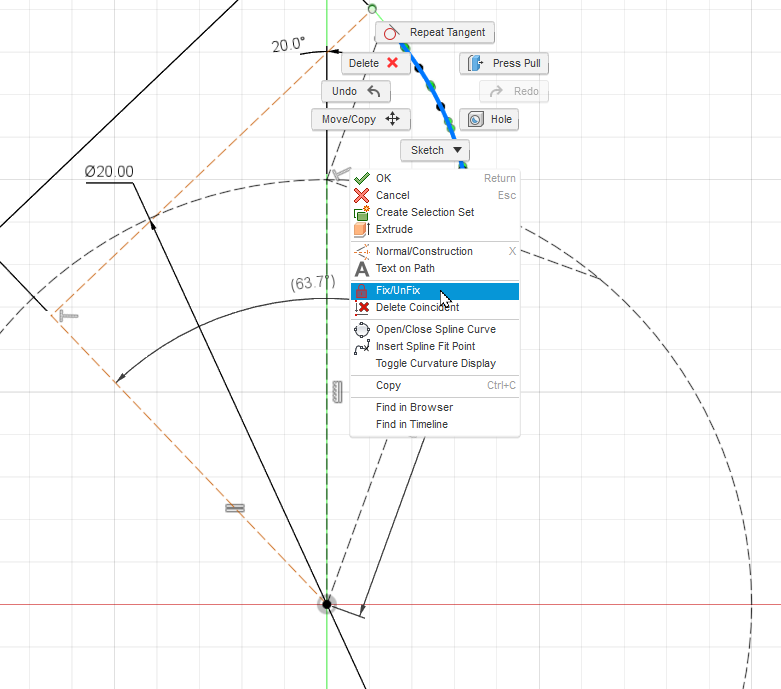This screenshot has width=781, height=689.
Task: Select Extrude from context menu
Action: click(394, 229)
